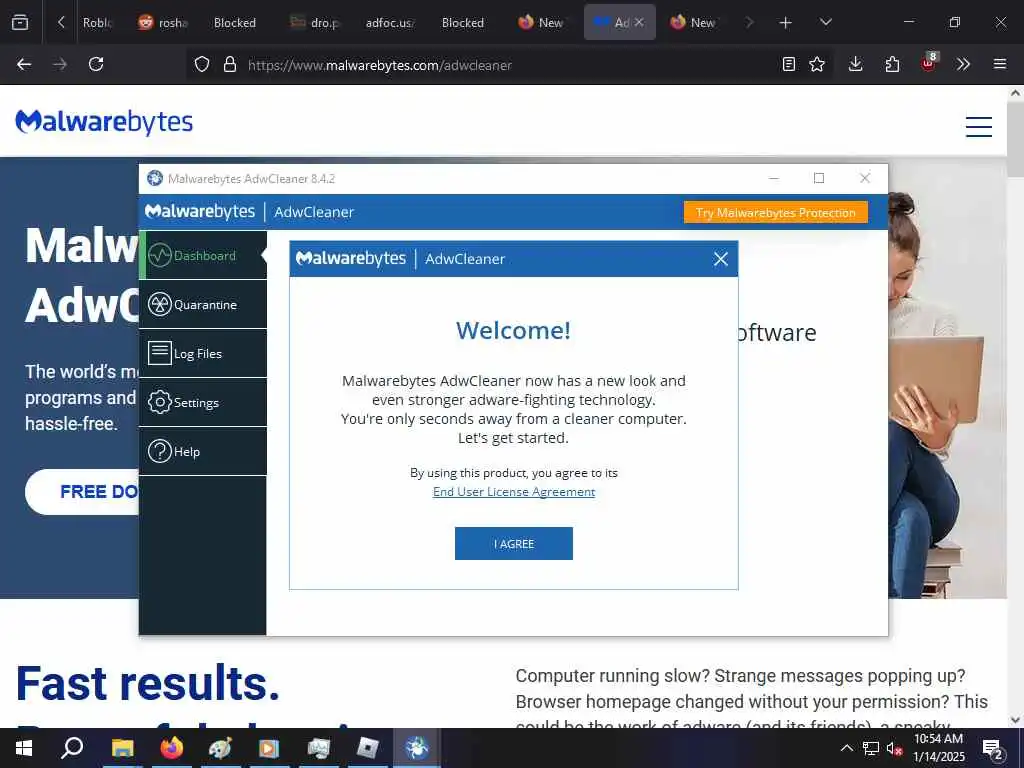
Task: Bookmark this page with the star icon
Action: click(817, 64)
